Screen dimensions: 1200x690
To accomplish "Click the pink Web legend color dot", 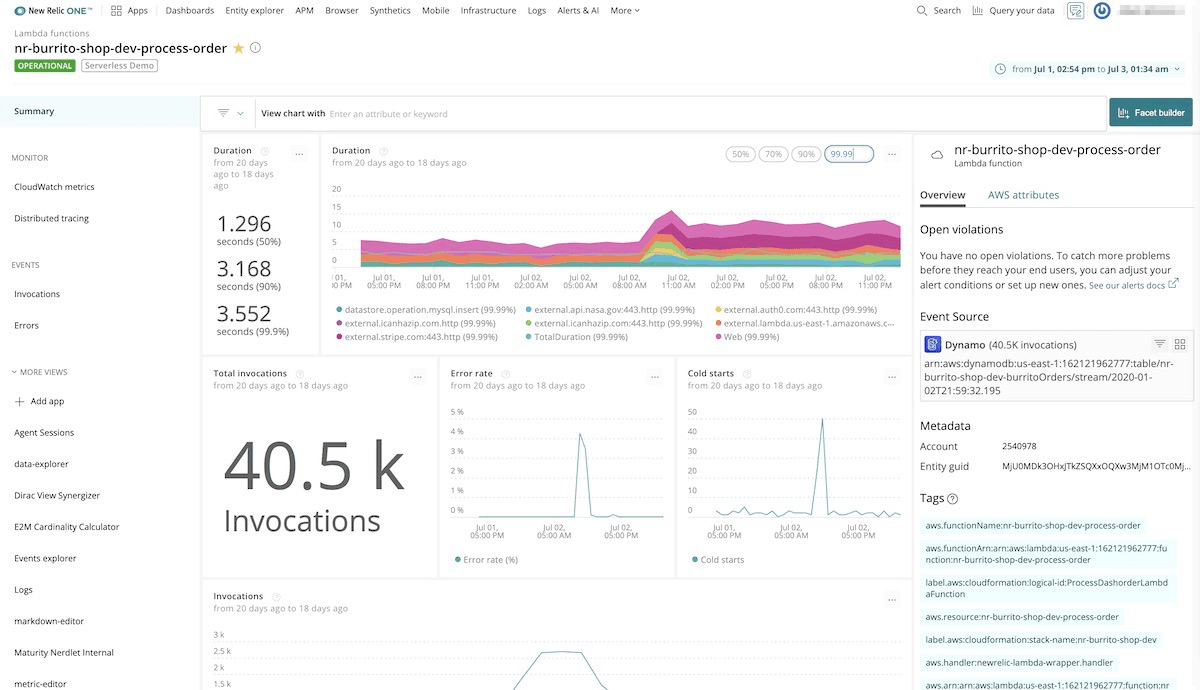I will [719, 338].
